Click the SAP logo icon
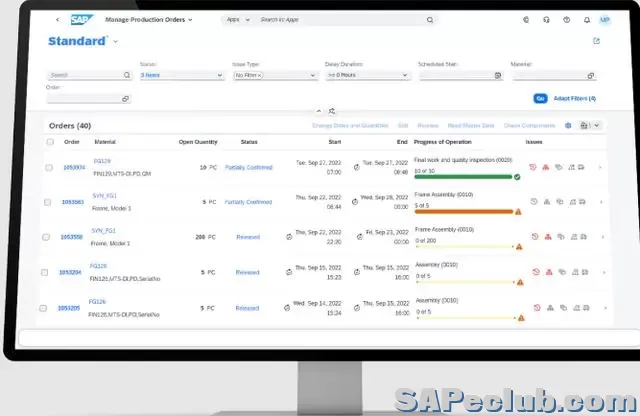 tap(81, 19)
